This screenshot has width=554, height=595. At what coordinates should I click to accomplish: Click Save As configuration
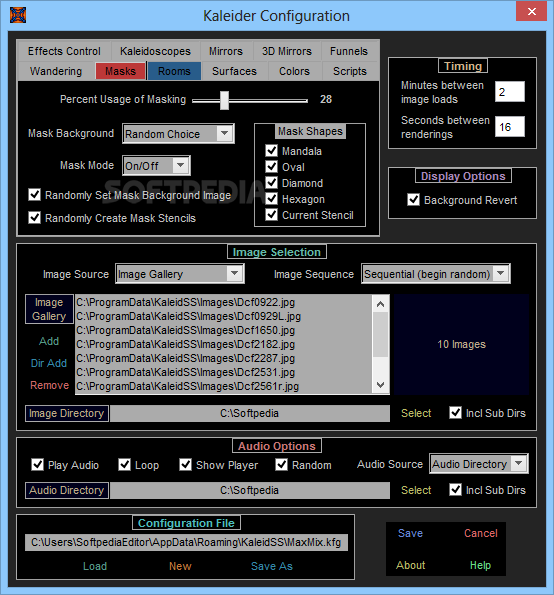(x=272, y=566)
